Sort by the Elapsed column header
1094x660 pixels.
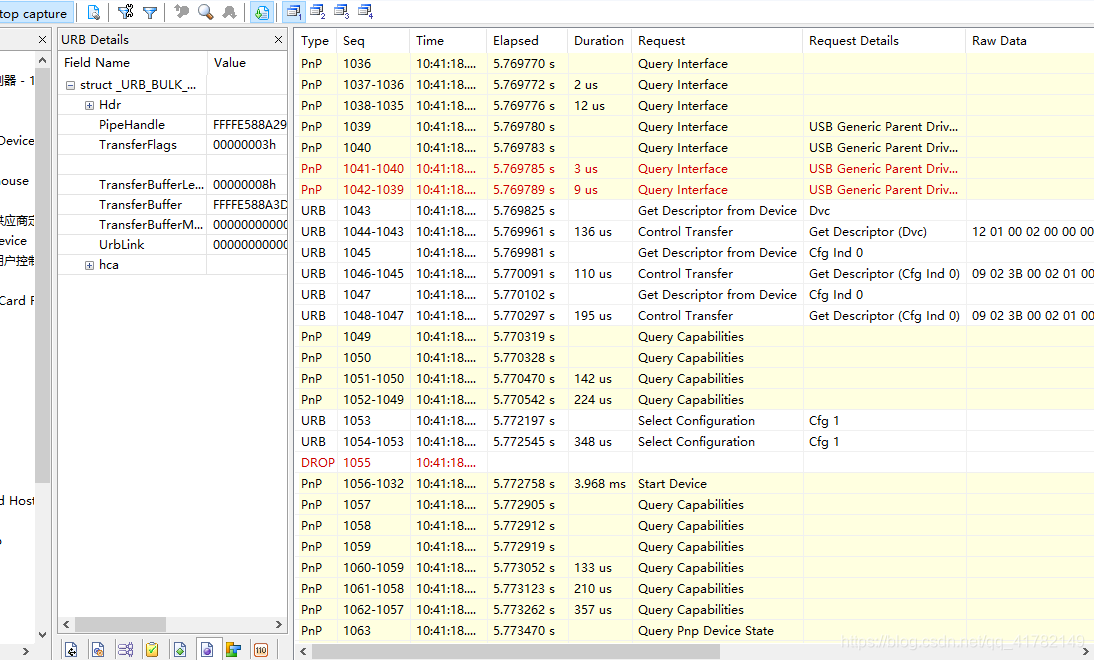(x=527, y=41)
